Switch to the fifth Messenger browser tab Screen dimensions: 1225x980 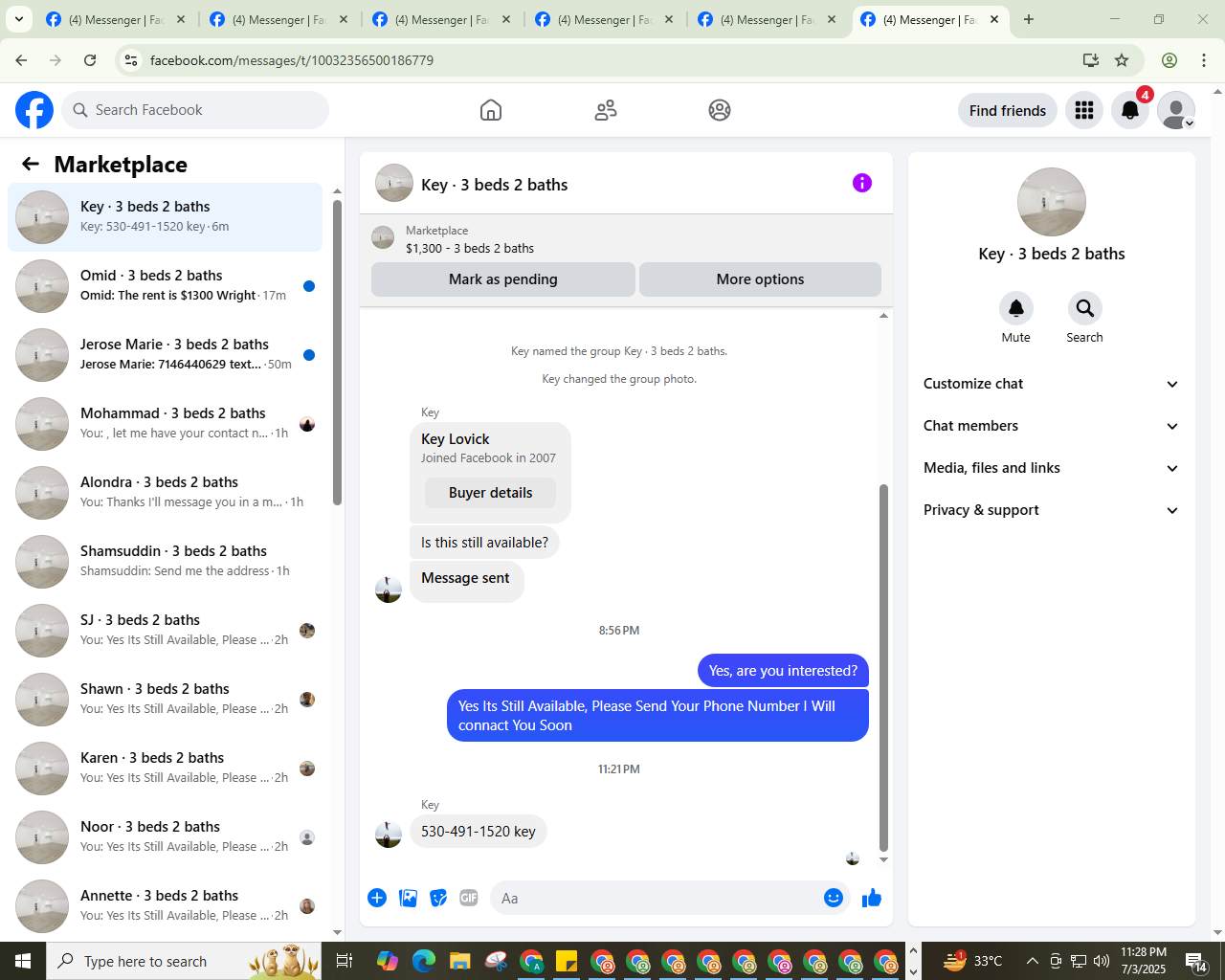tap(767, 19)
